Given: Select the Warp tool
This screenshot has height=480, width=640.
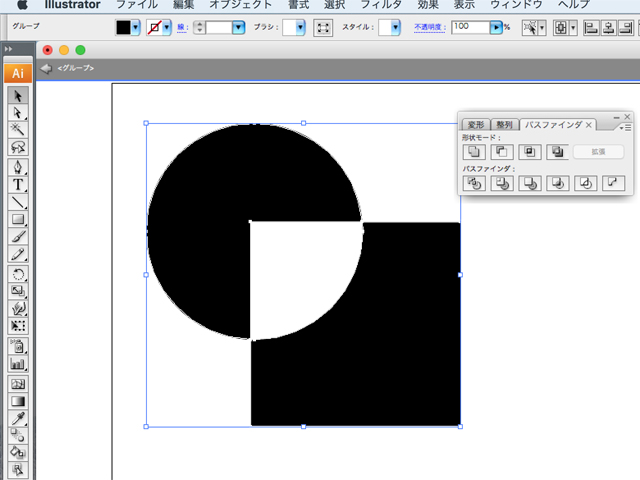Looking at the screenshot, I should [18, 308].
